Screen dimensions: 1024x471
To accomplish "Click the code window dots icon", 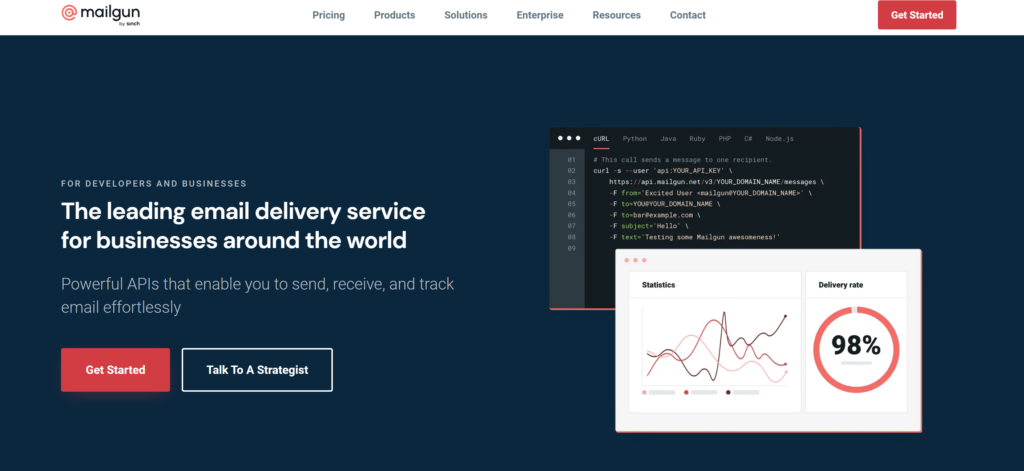I will pyautogui.click(x=568, y=139).
